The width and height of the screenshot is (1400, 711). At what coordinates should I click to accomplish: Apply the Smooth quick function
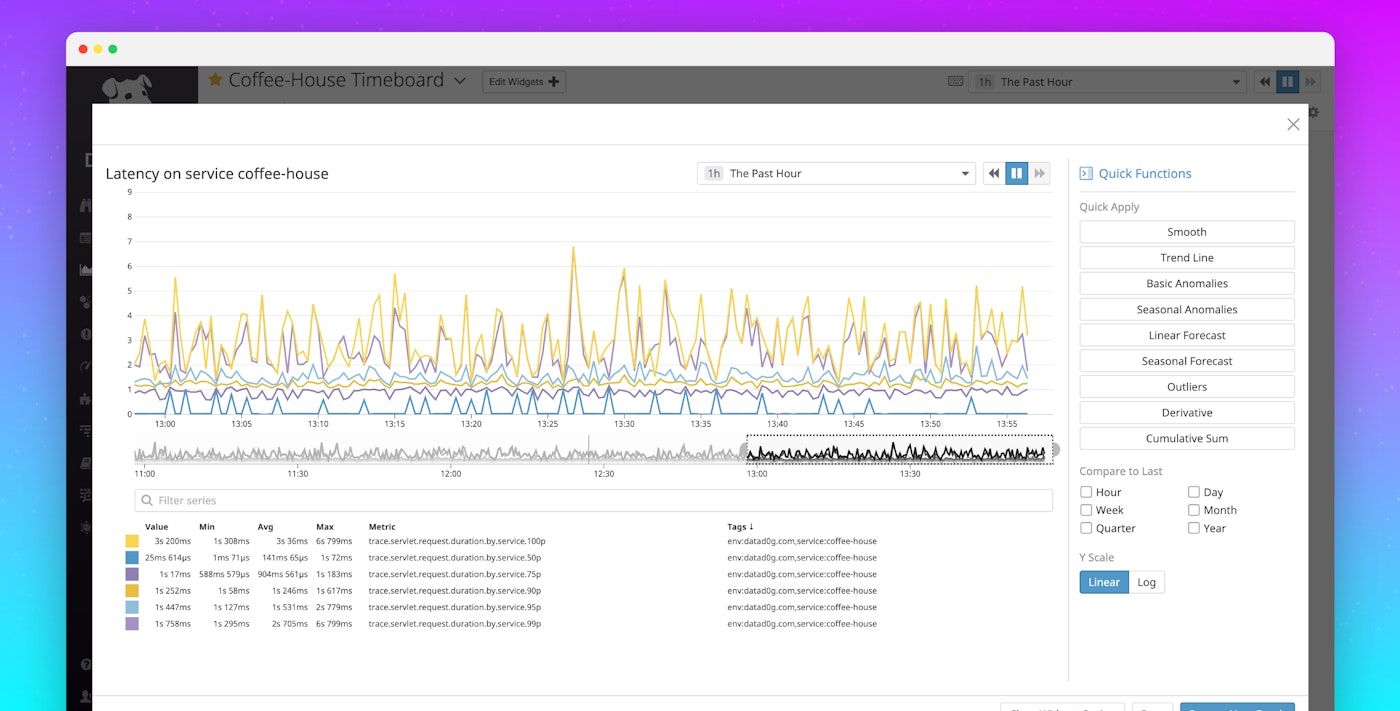coord(1186,231)
